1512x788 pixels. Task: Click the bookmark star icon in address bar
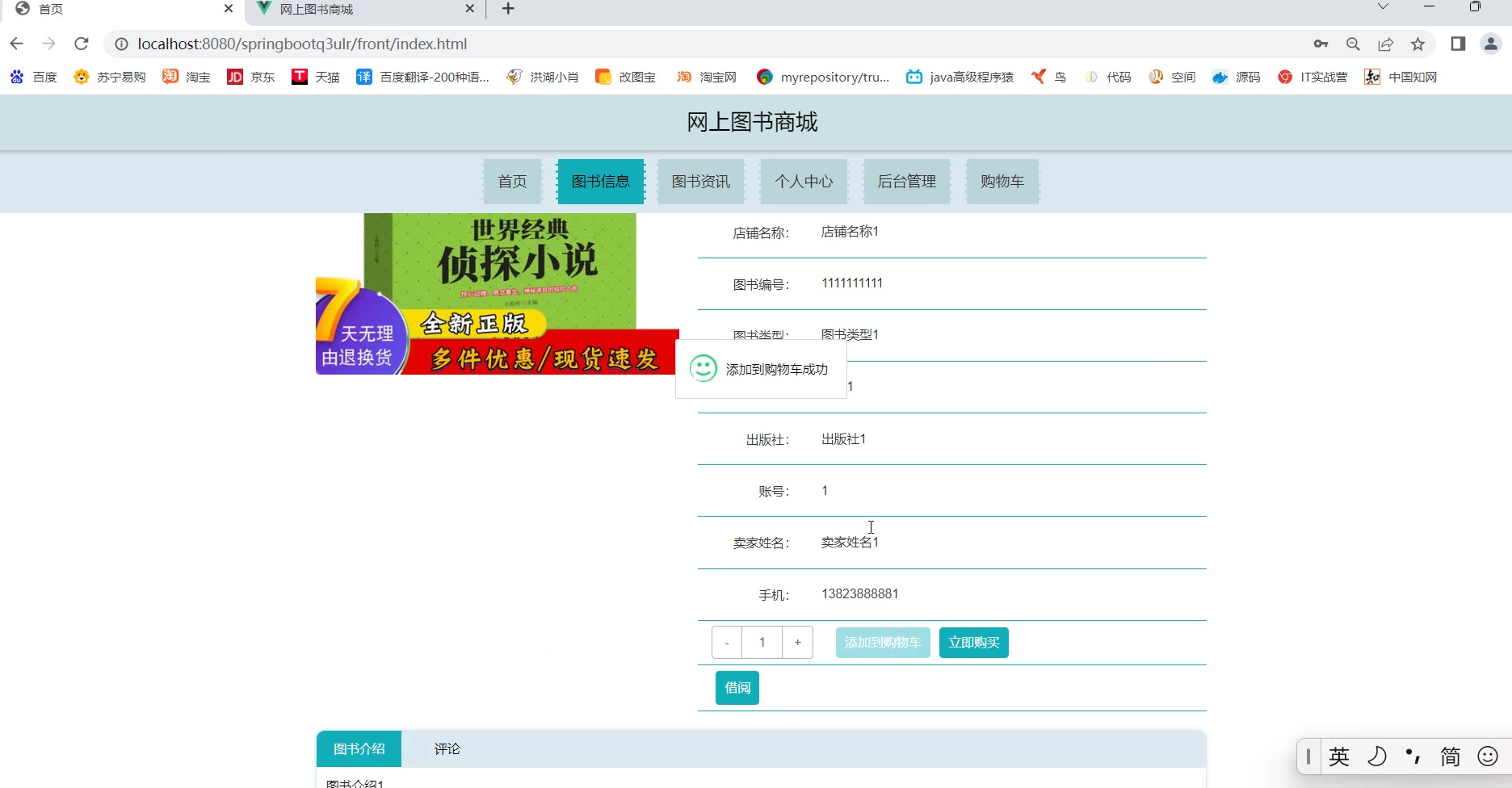[x=1417, y=44]
